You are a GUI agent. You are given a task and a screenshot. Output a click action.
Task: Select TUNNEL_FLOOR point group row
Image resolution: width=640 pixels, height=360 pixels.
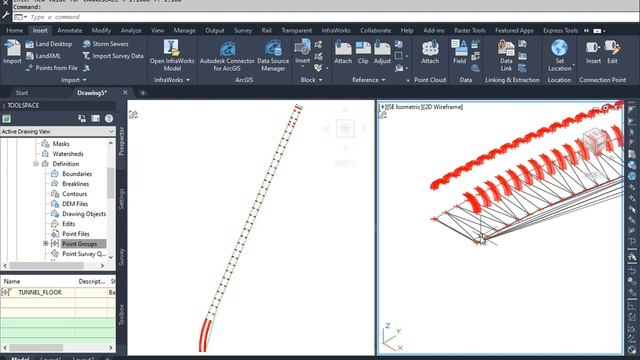(58, 292)
